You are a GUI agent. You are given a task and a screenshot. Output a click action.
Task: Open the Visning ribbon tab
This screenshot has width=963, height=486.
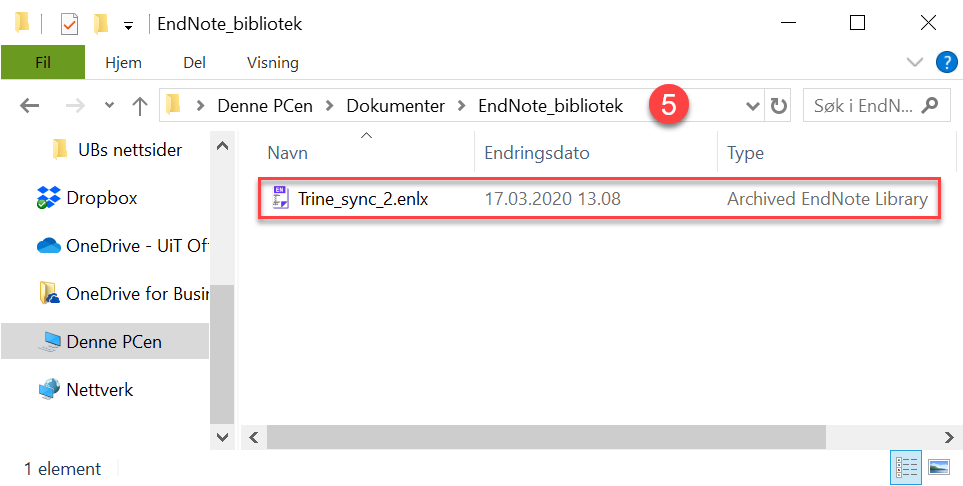click(272, 62)
